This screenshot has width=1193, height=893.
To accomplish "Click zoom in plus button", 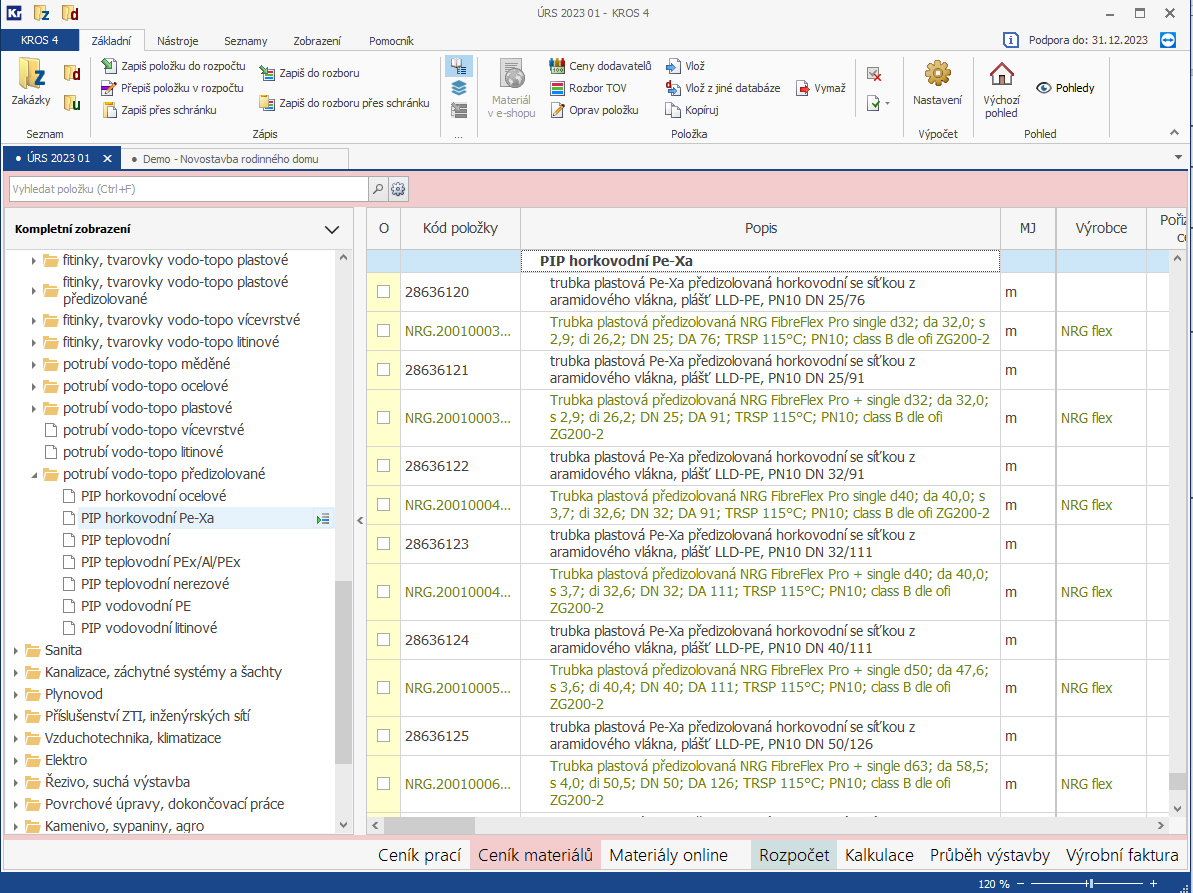I will tap(1153, 884).
